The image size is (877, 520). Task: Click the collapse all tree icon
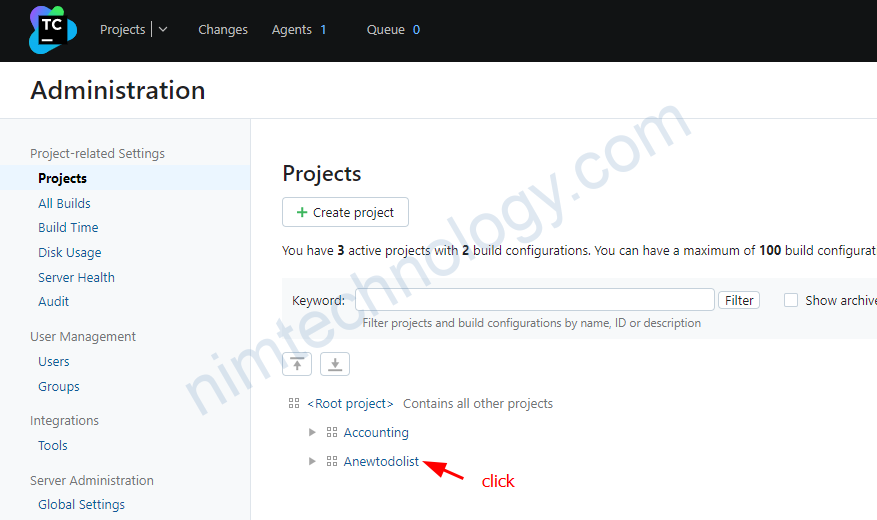[x=297, y=364]
